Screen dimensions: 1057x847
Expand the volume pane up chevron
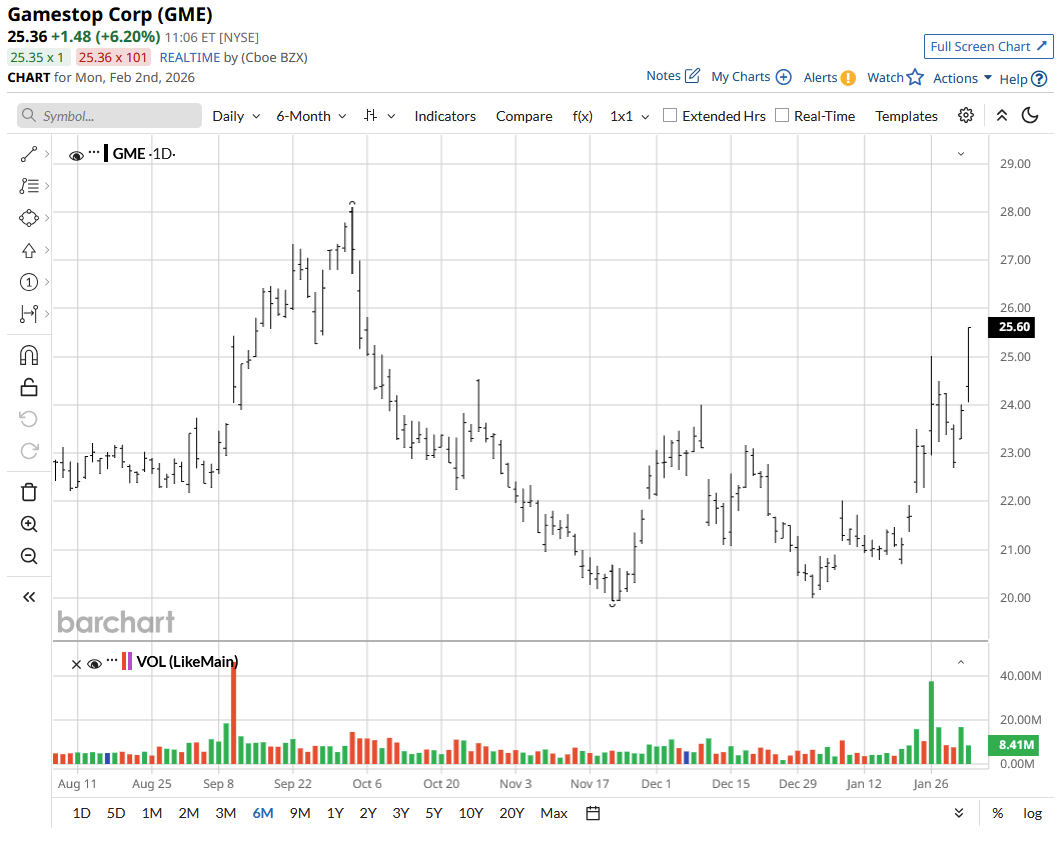(961, 662)
